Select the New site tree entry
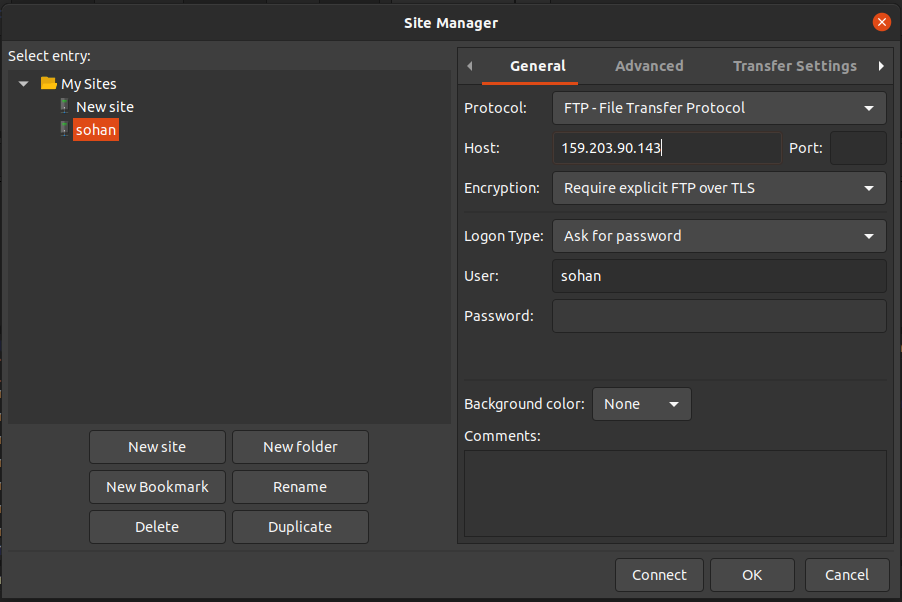The image size is (902, 602). tap(105, 107)
